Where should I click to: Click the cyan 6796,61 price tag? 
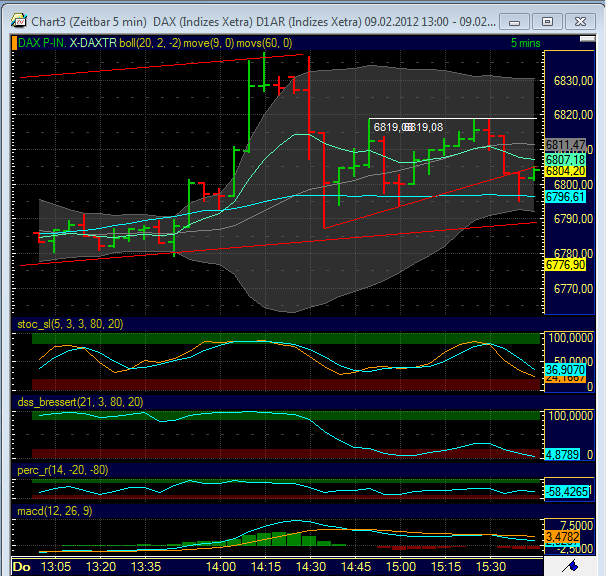(x=565, y=197)
